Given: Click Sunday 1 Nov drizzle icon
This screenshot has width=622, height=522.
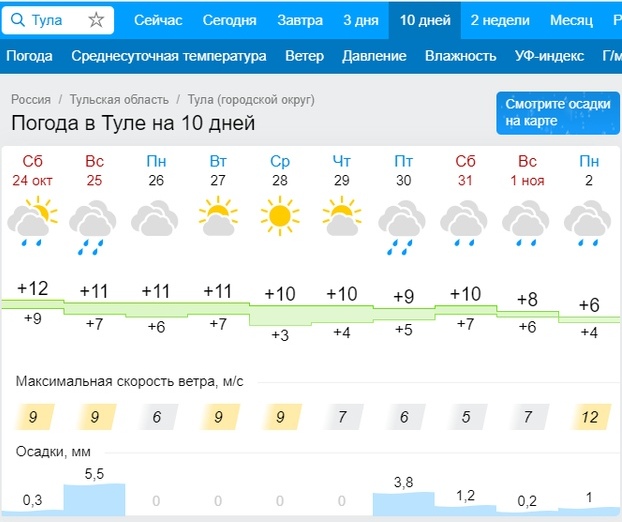Looking at the screenshot, I should pos(527,222).
